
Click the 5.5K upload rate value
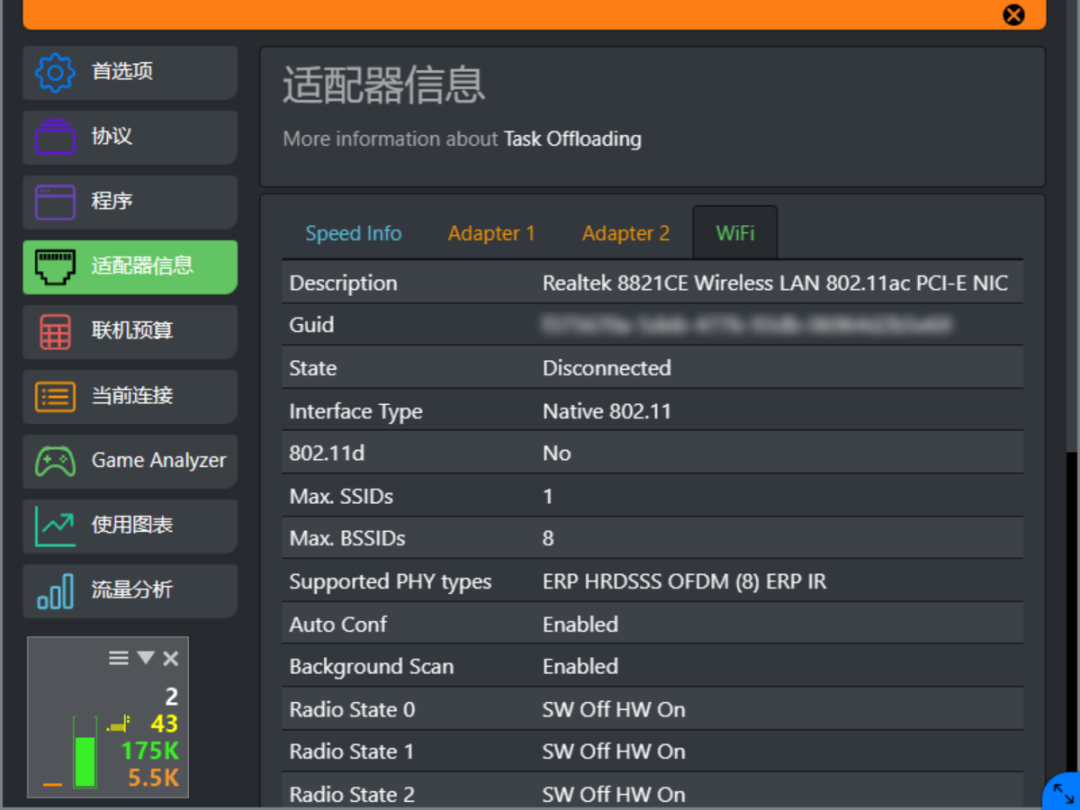pos(153,778)
